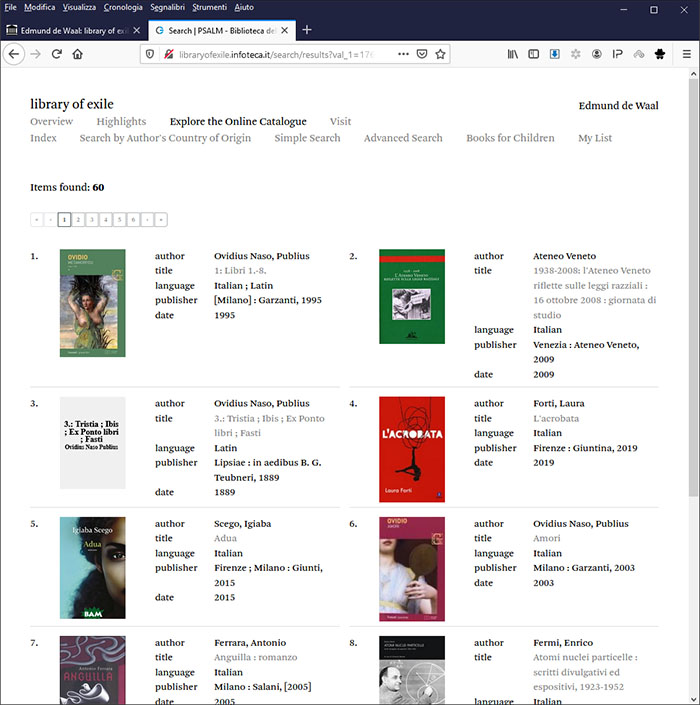Click the IP extension icon

tap(617, 54)
